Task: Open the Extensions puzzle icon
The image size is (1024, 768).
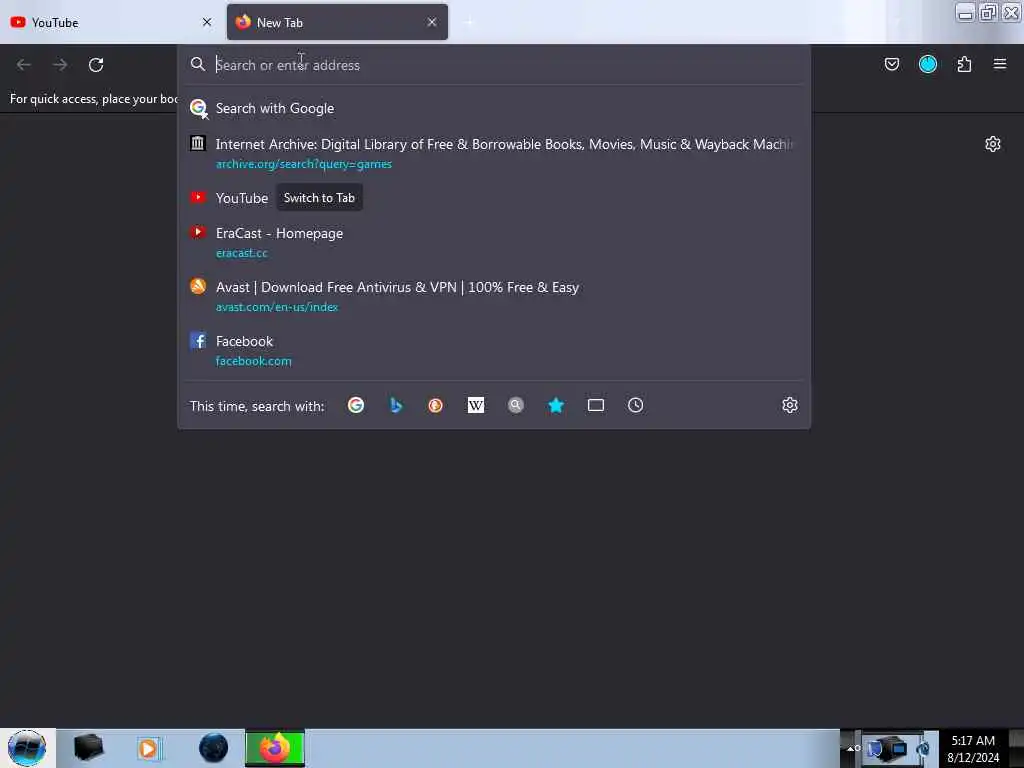Action: [964, 64]
